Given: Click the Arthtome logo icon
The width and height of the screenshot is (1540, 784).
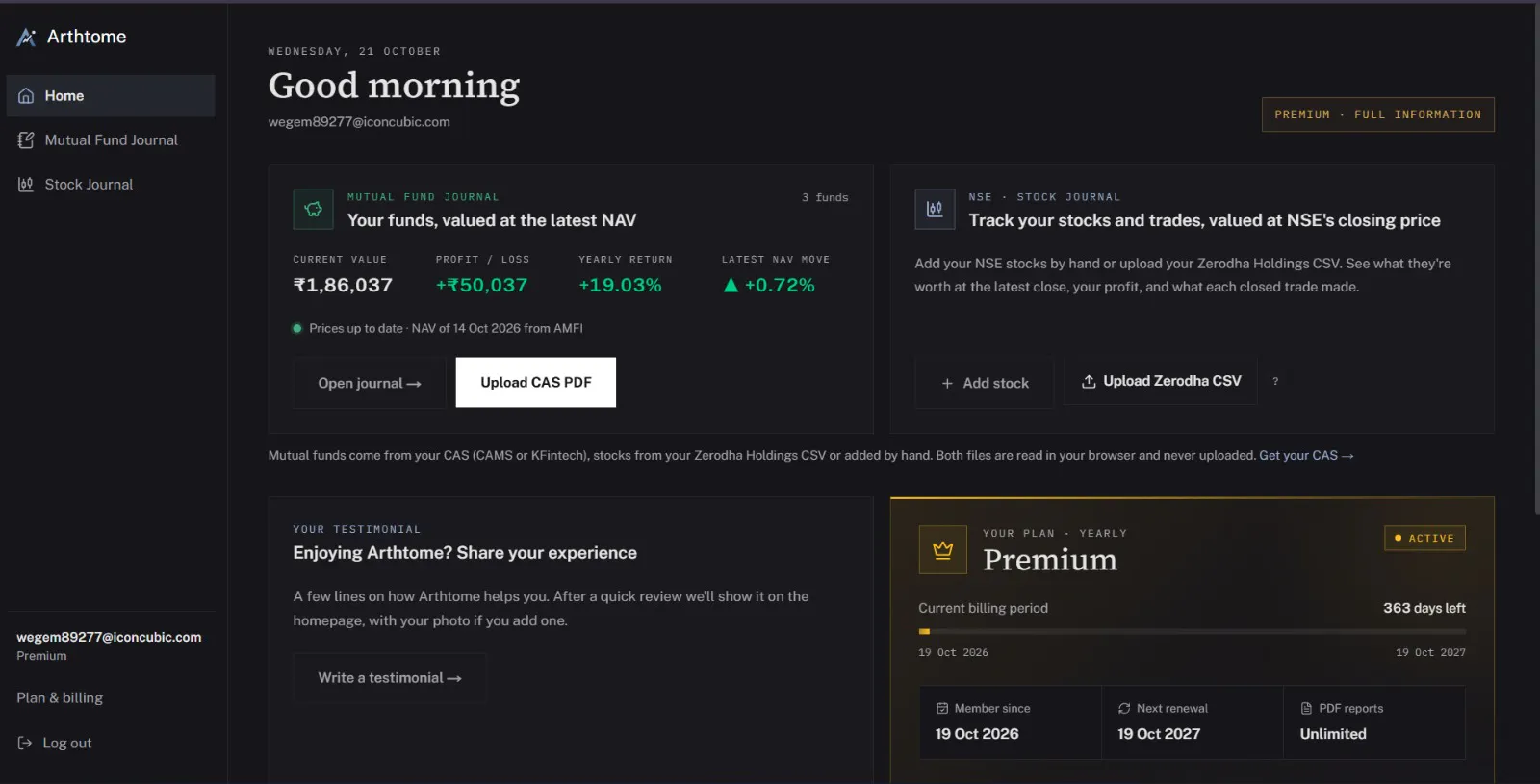Looking at the screenshot, I should 26,37.
